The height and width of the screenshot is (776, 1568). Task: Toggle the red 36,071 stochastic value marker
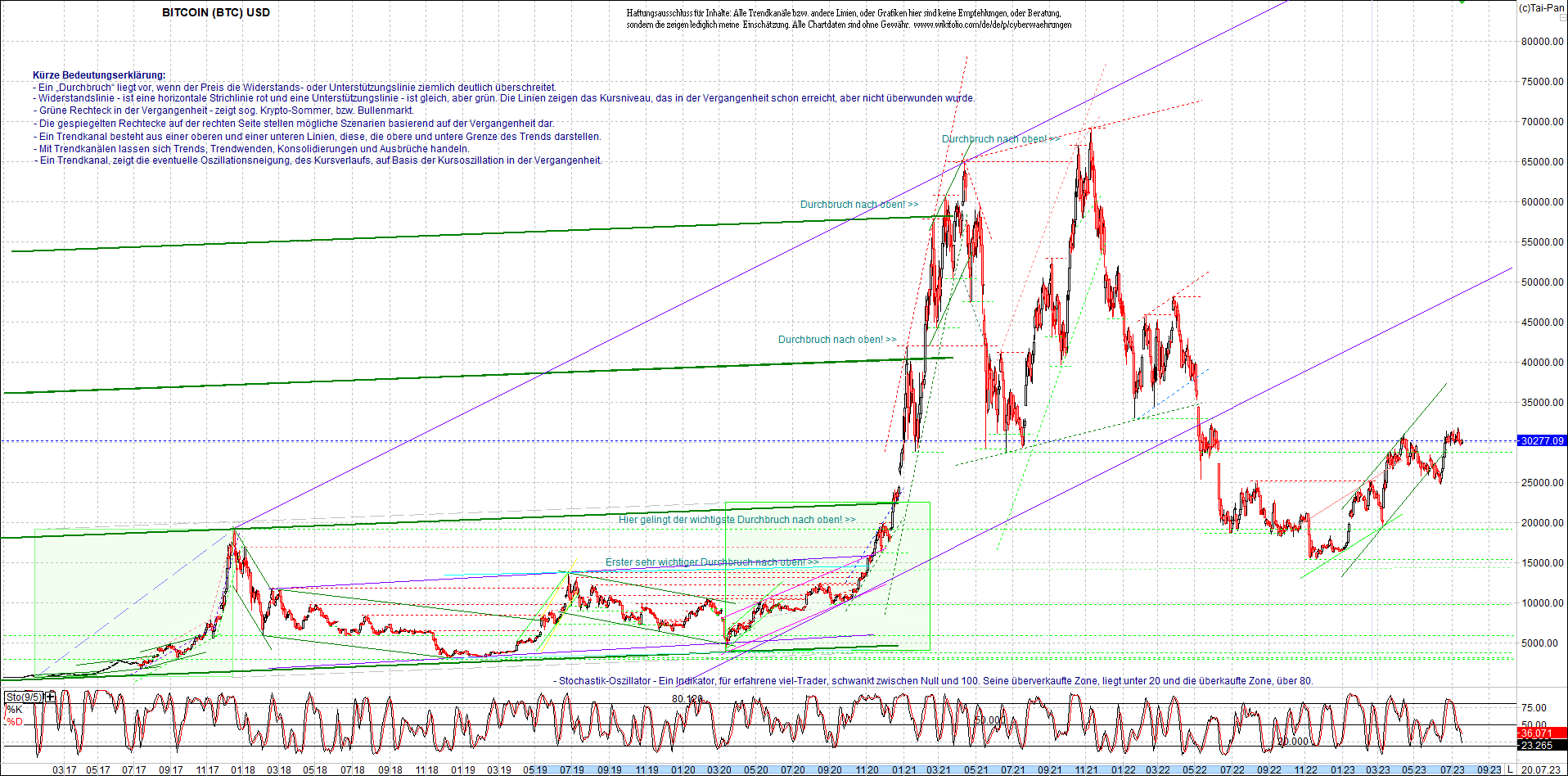click(x=1538, y=733)
